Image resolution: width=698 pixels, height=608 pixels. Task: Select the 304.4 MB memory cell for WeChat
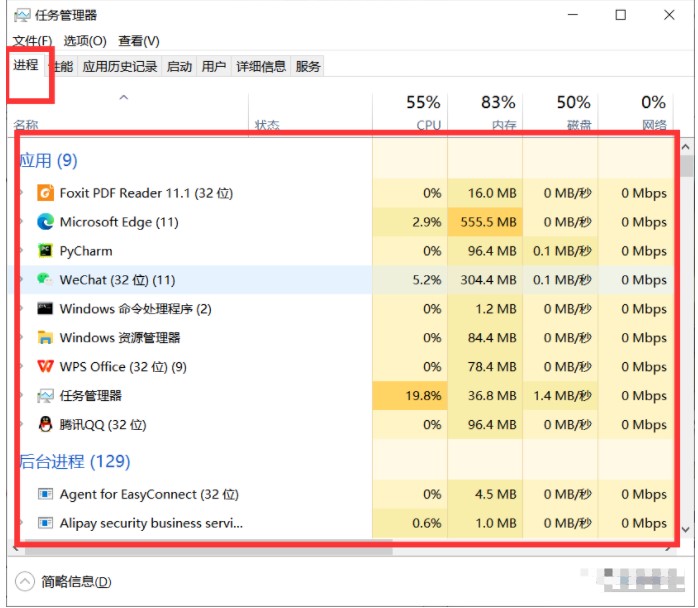tap(485, 280)
